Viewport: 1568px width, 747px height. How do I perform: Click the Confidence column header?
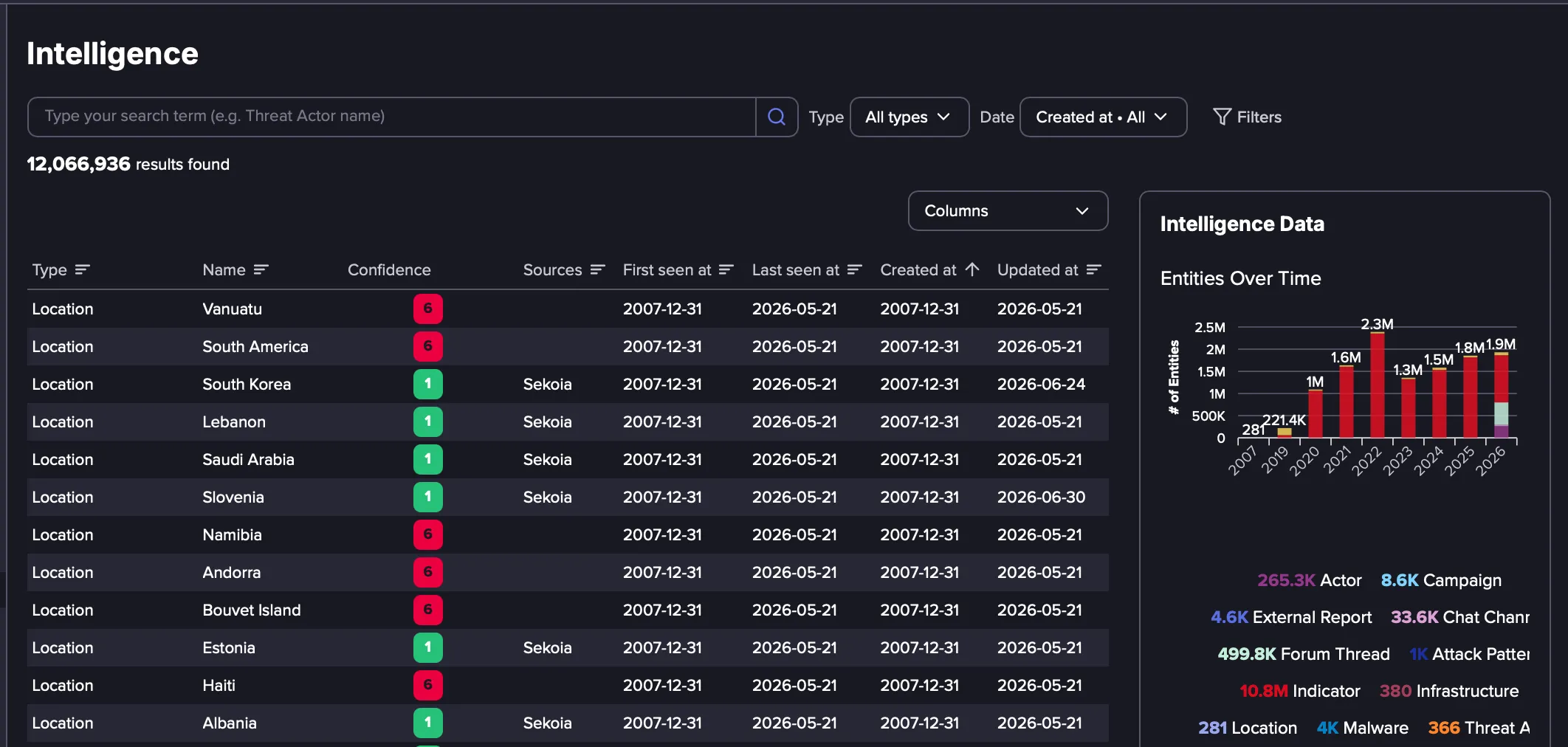[389, 270]
